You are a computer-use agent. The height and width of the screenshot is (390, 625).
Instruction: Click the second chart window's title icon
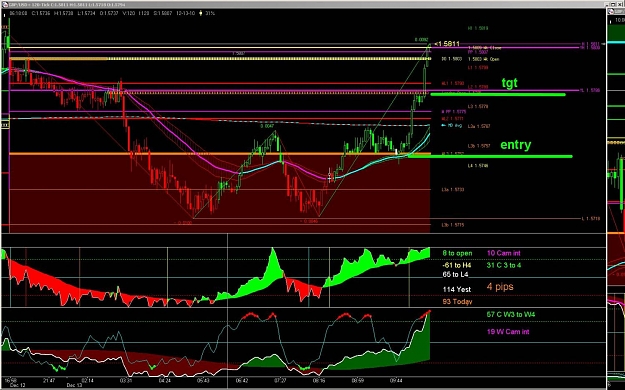coord(611,11)
